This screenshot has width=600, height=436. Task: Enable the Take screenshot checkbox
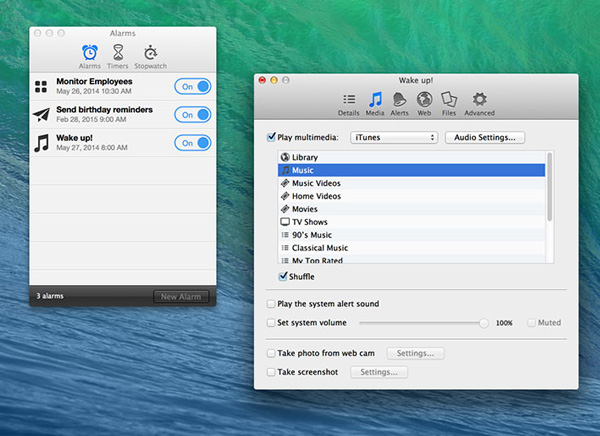(271, 372)
